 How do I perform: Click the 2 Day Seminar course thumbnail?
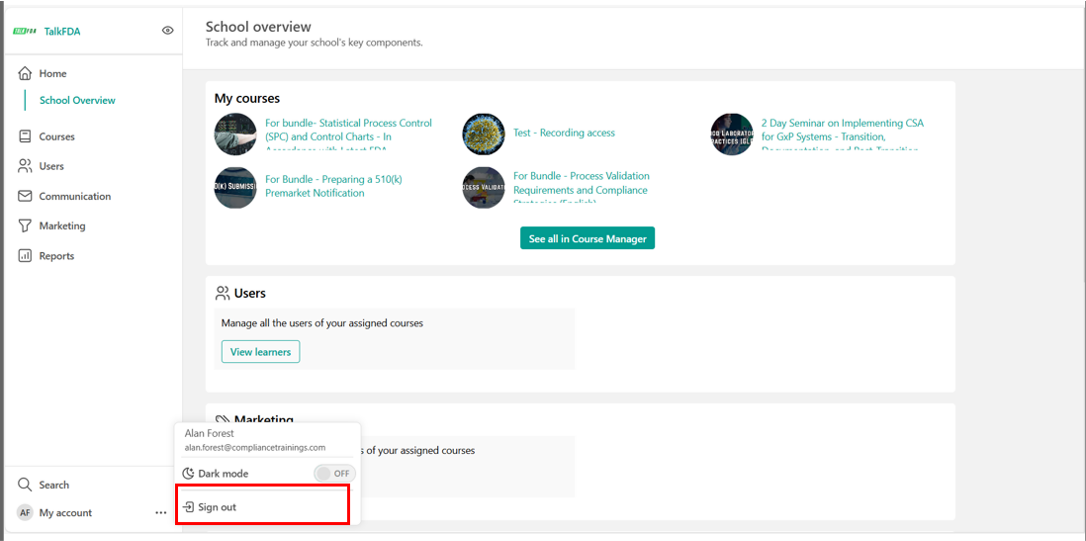coord(732,134)
